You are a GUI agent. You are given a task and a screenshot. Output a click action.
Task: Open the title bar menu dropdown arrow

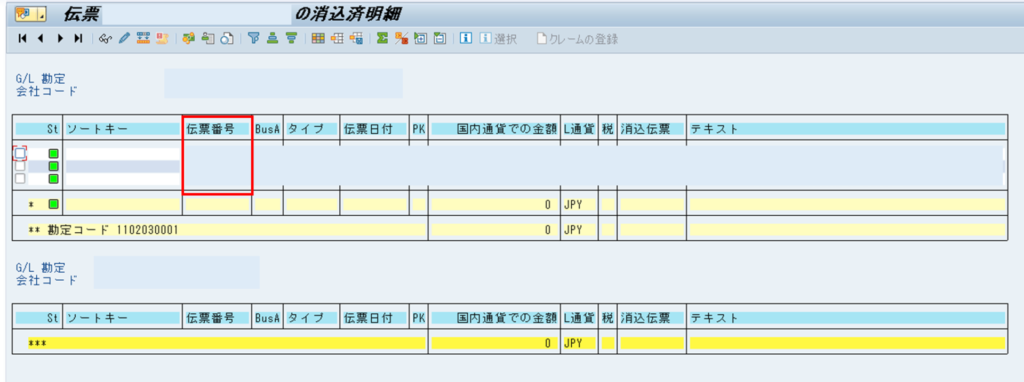42,14
